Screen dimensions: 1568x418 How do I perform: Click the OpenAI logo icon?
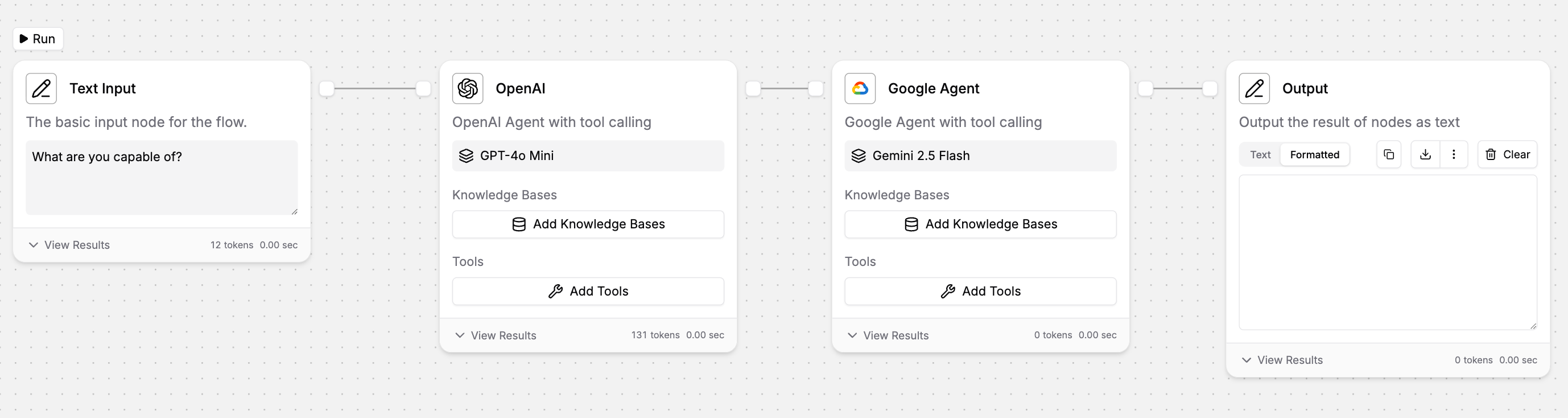pyautogui.click(x=468, y=89)
